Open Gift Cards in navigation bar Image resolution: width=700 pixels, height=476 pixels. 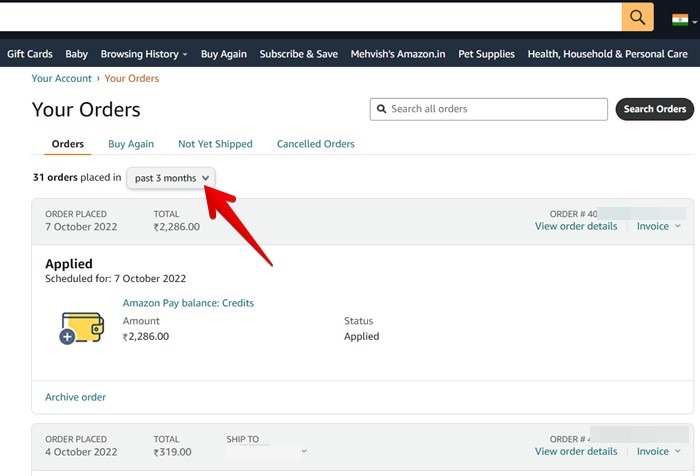30,54
